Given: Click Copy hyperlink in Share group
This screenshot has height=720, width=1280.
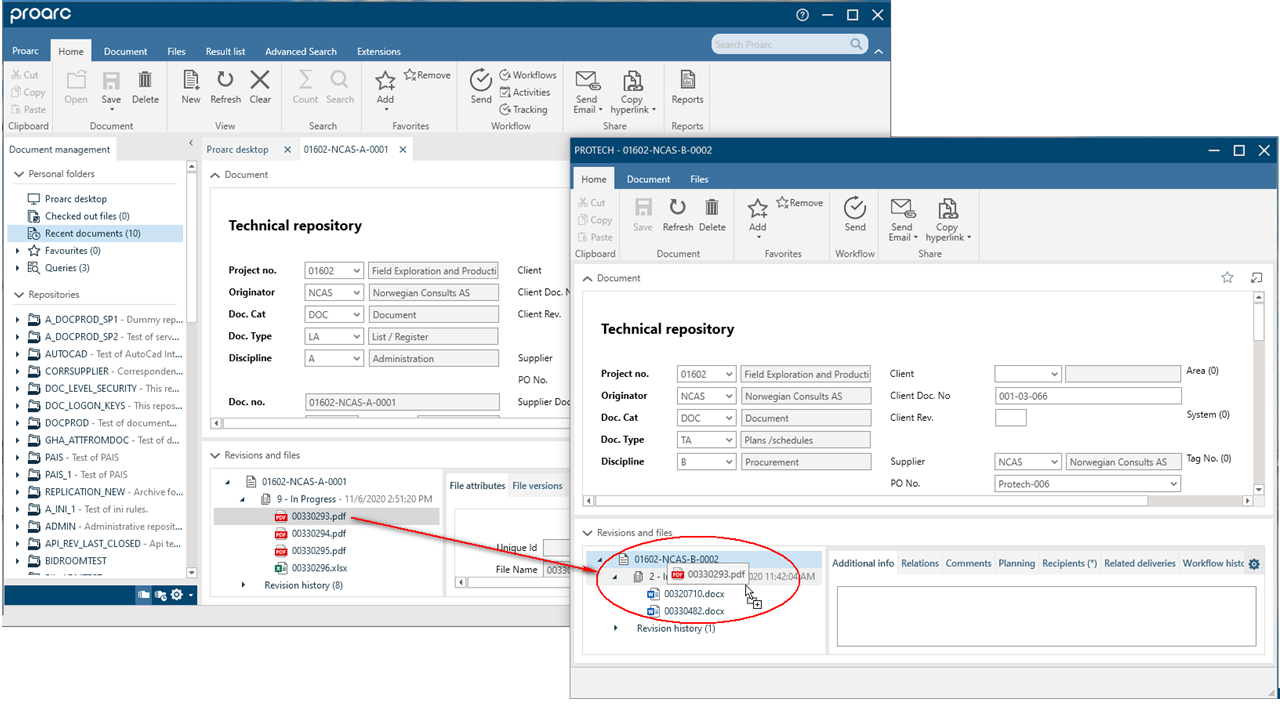Looking at the screenshot, I should click(x=632, y=90).
